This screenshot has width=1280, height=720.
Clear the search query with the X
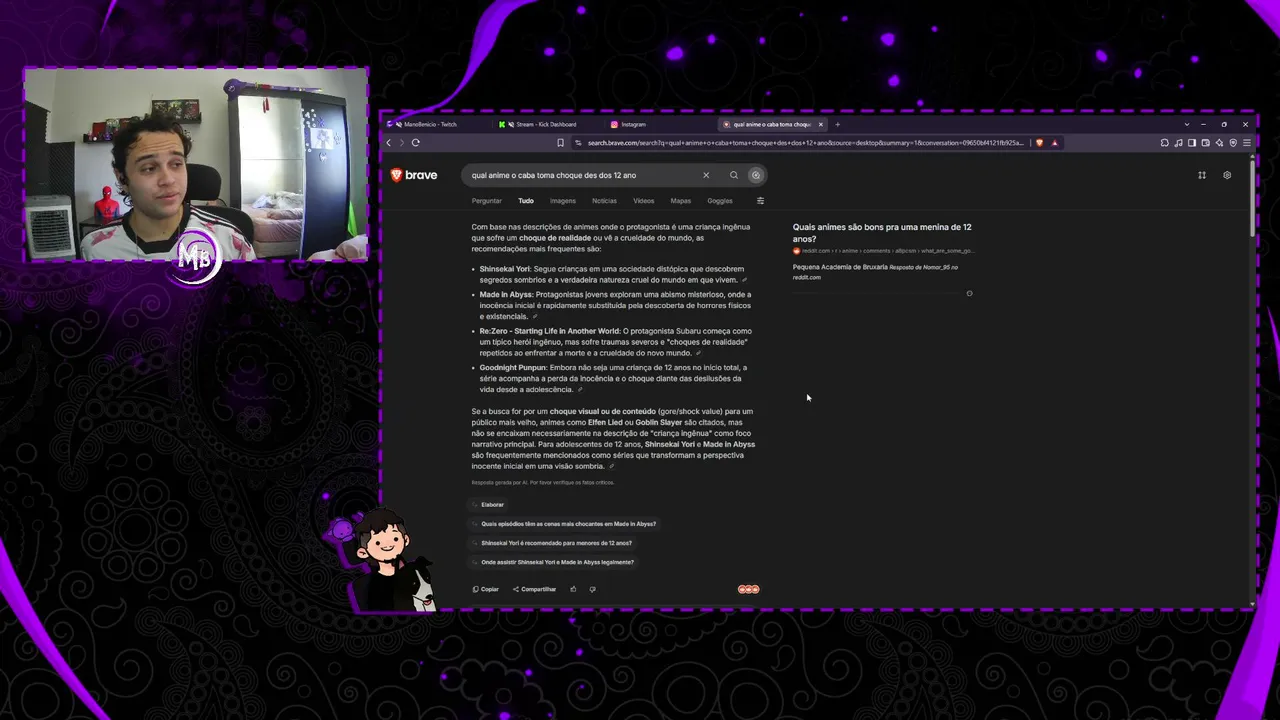[x=706, y=175]
